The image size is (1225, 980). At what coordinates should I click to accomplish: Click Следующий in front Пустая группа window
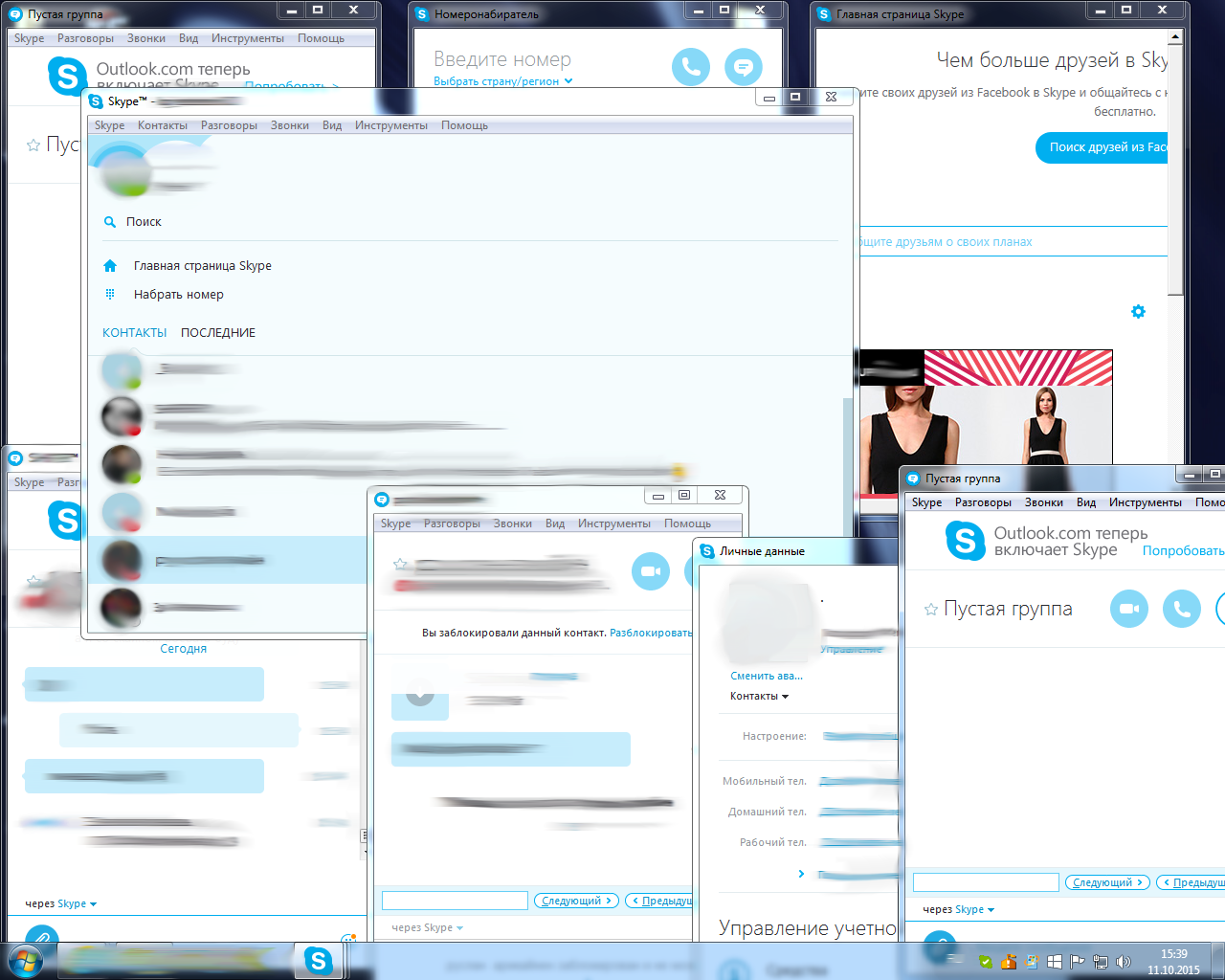click(x=1107, y=882)
